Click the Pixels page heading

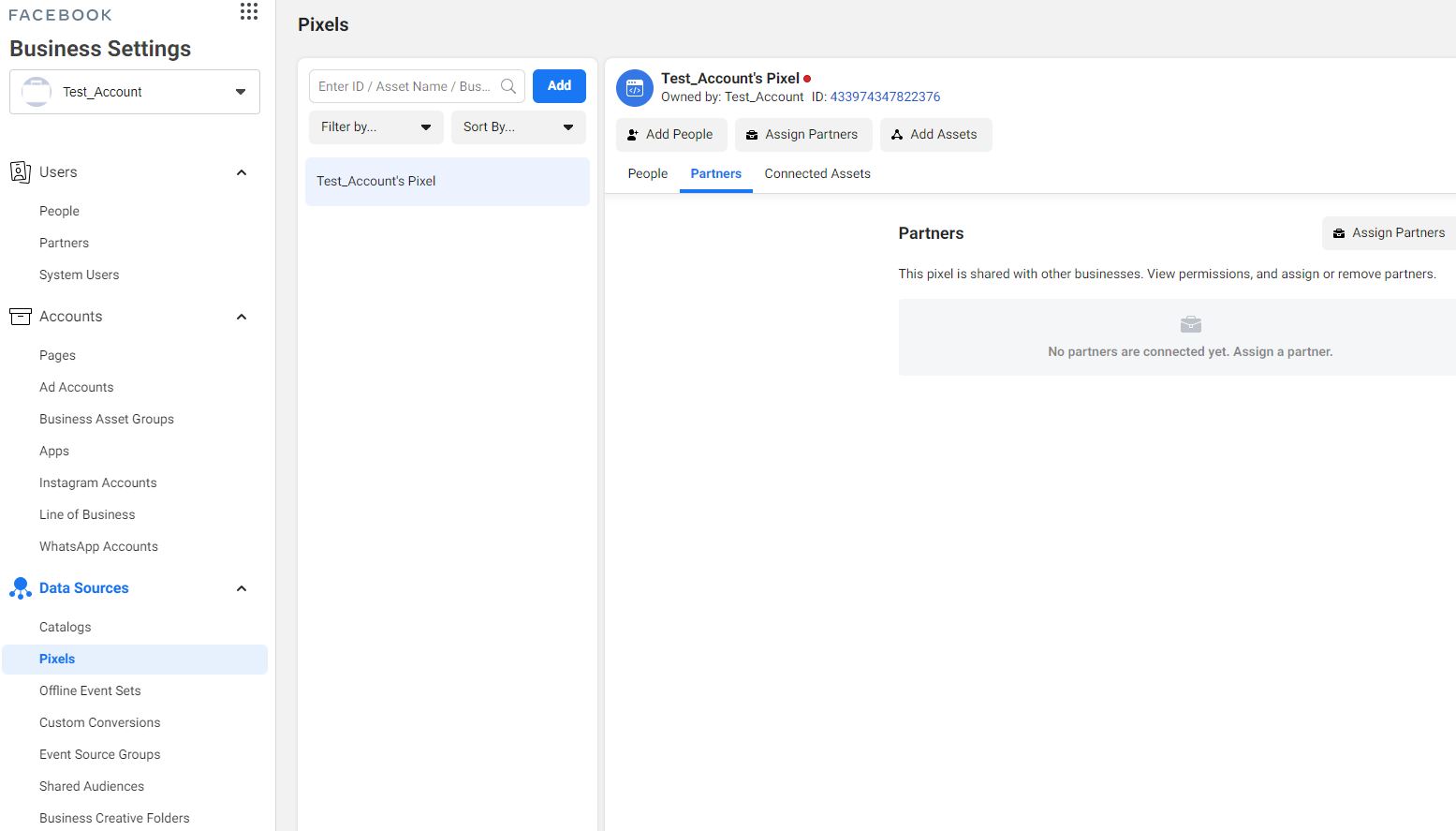(323, 24)
